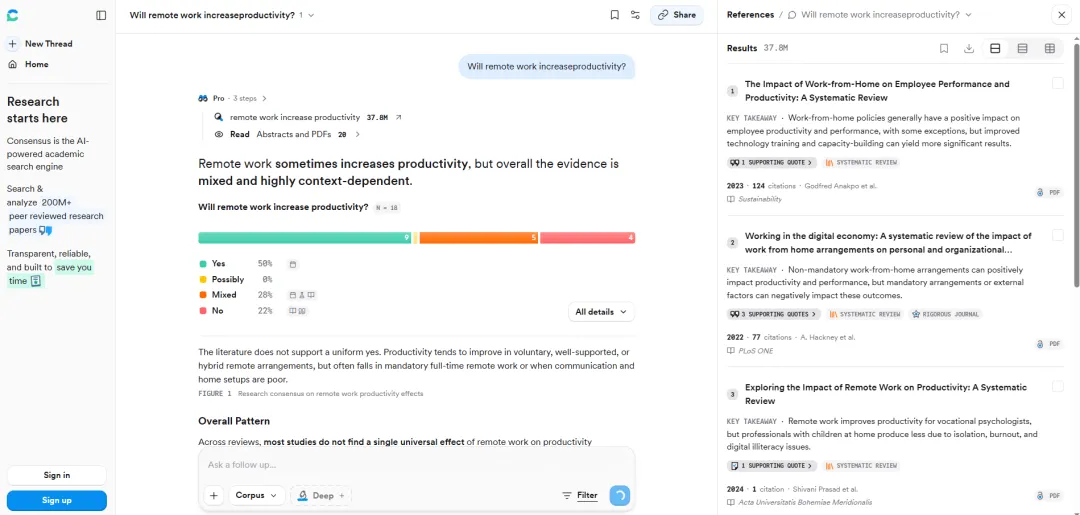Expand the All details dropdown
This screenshot has width=1080, height=515.
[601, 312]
